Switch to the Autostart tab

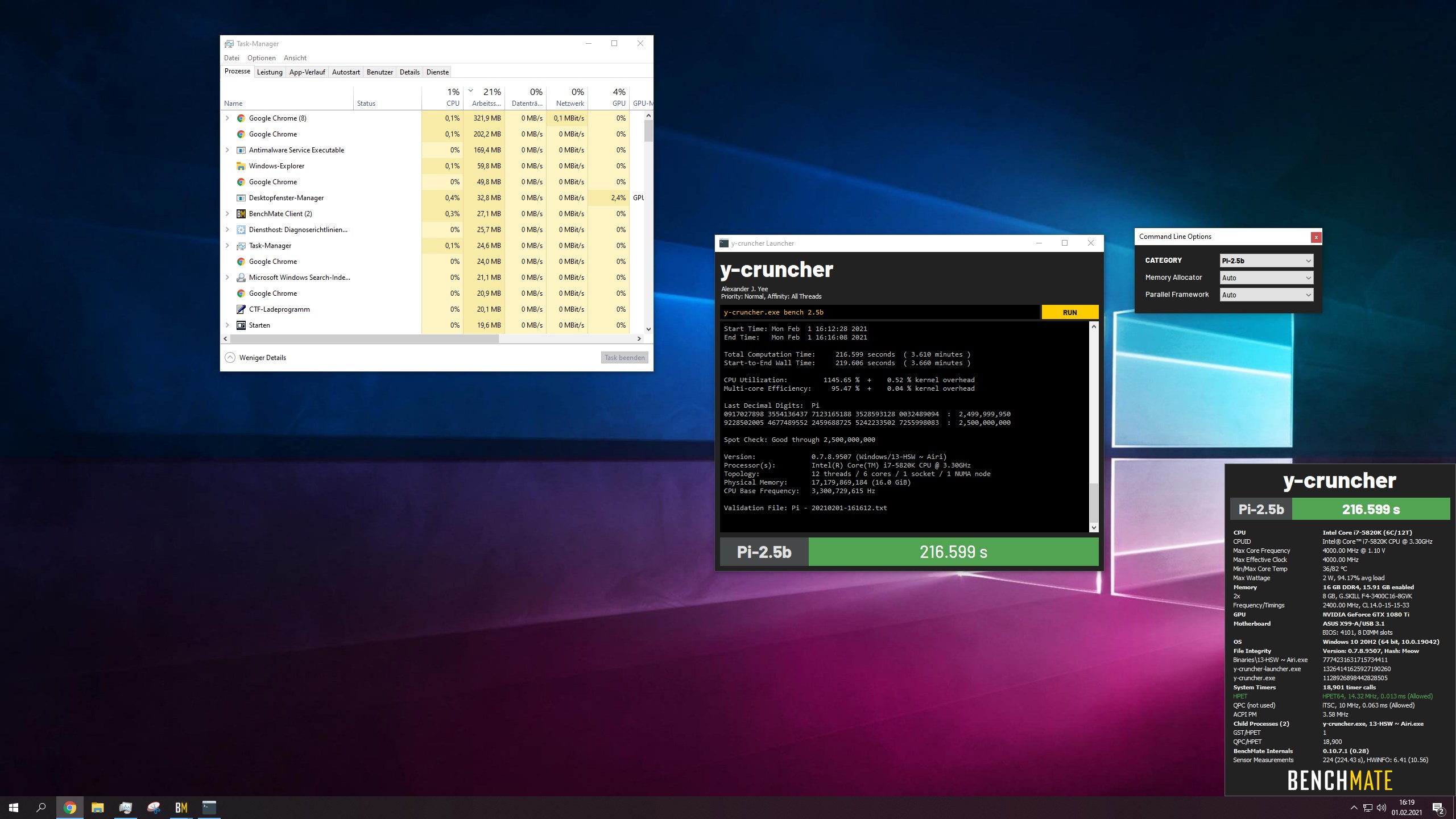coord(346,72)
